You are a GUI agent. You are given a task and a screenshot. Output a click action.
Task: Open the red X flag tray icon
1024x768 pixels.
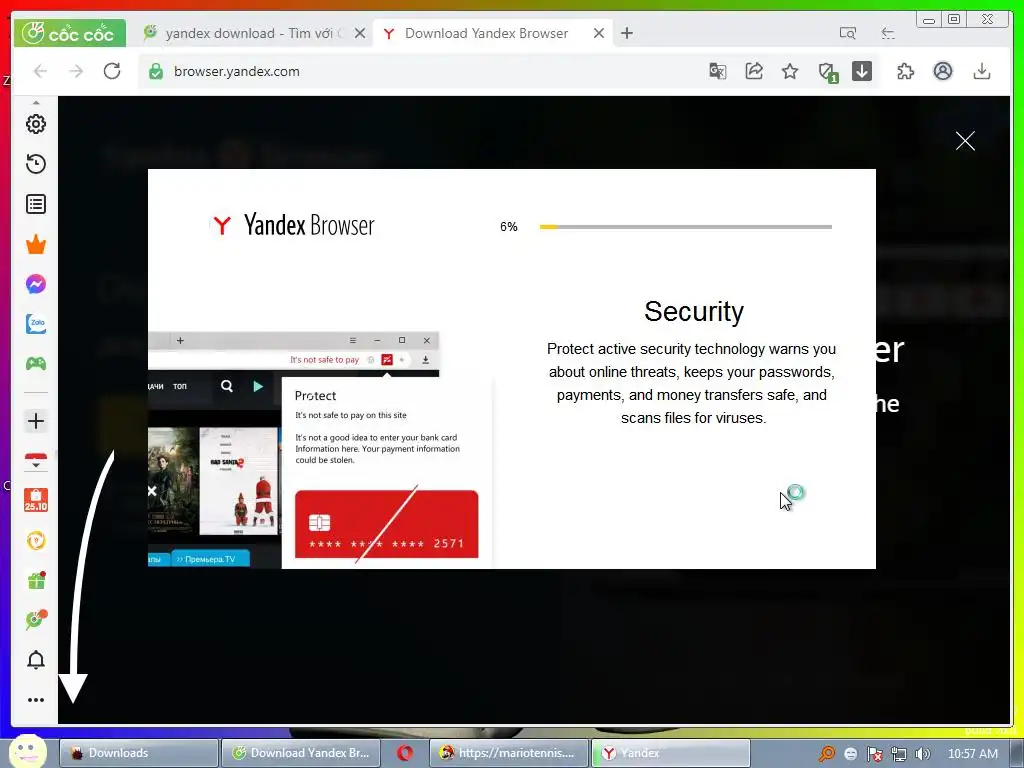(874, 754)
